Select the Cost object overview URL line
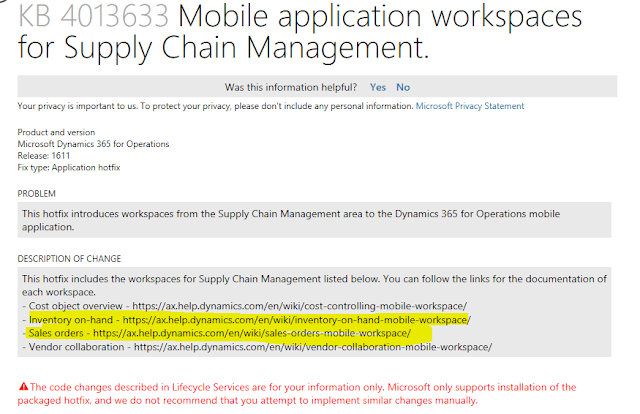Screen dimensions: 640x414 [x=244, y=306]
